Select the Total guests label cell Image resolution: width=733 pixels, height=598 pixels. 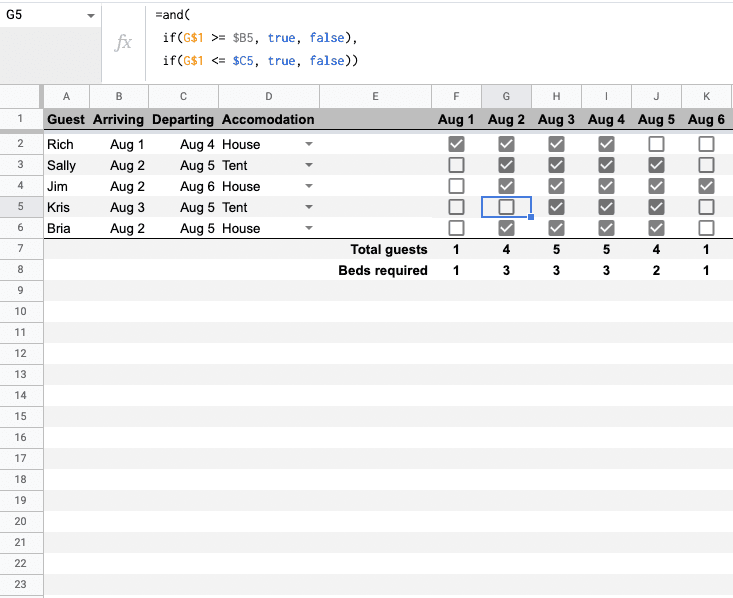375,249
